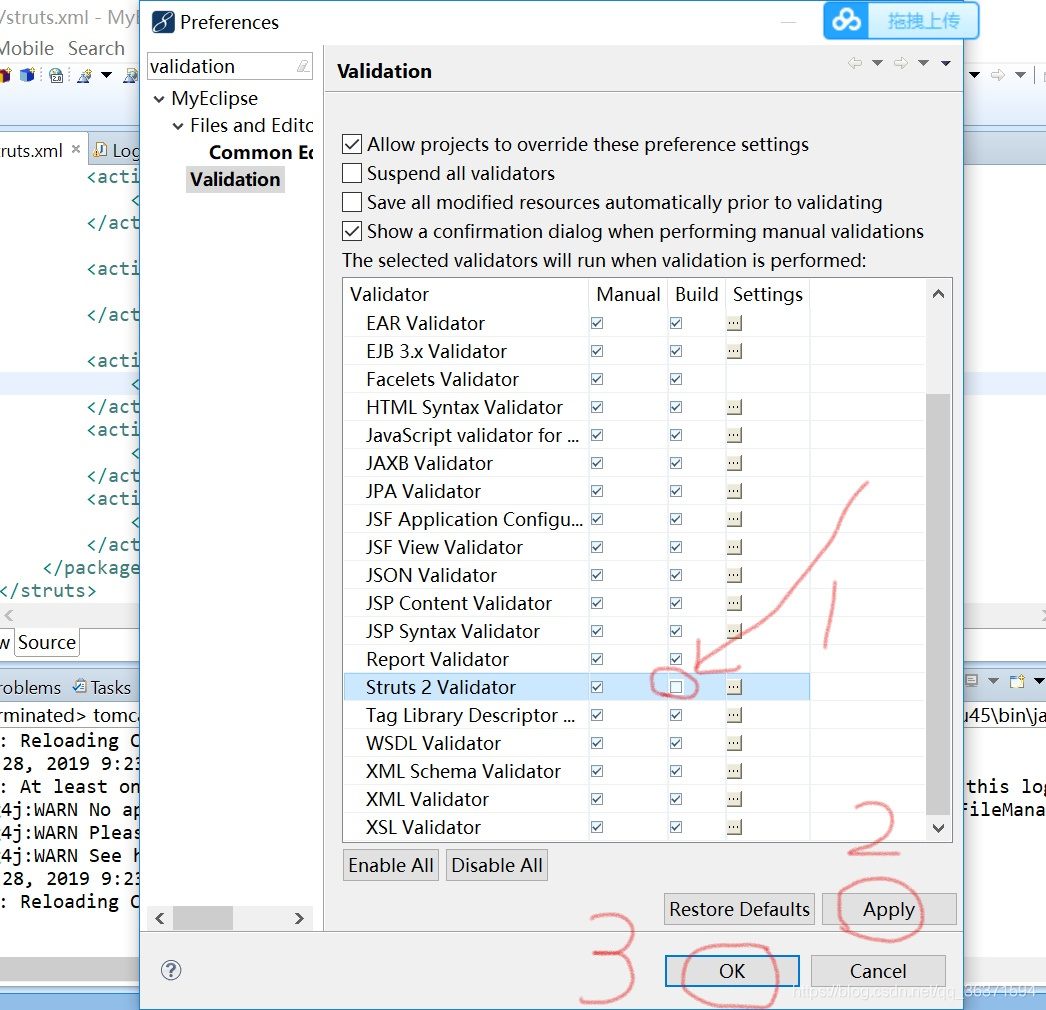Click the validator list vertical scrollbar thumb
Image resolution: width=1046 pixels, height=1010 pixels.
point(938,604)
